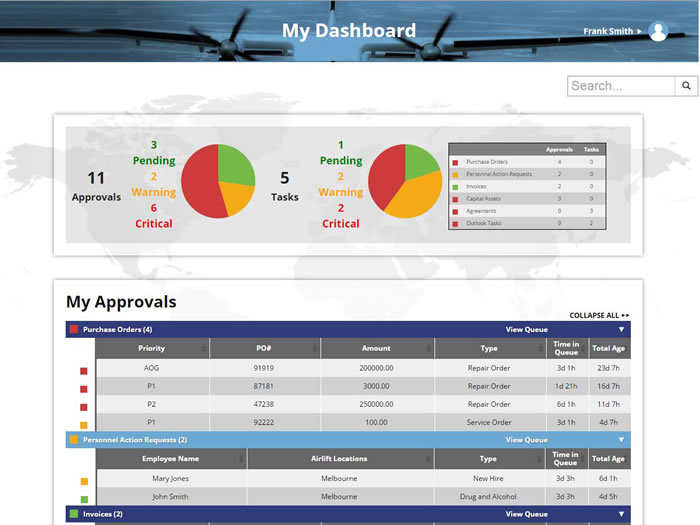Collapse the Purchase Orders section arrow

click(621, 329)
